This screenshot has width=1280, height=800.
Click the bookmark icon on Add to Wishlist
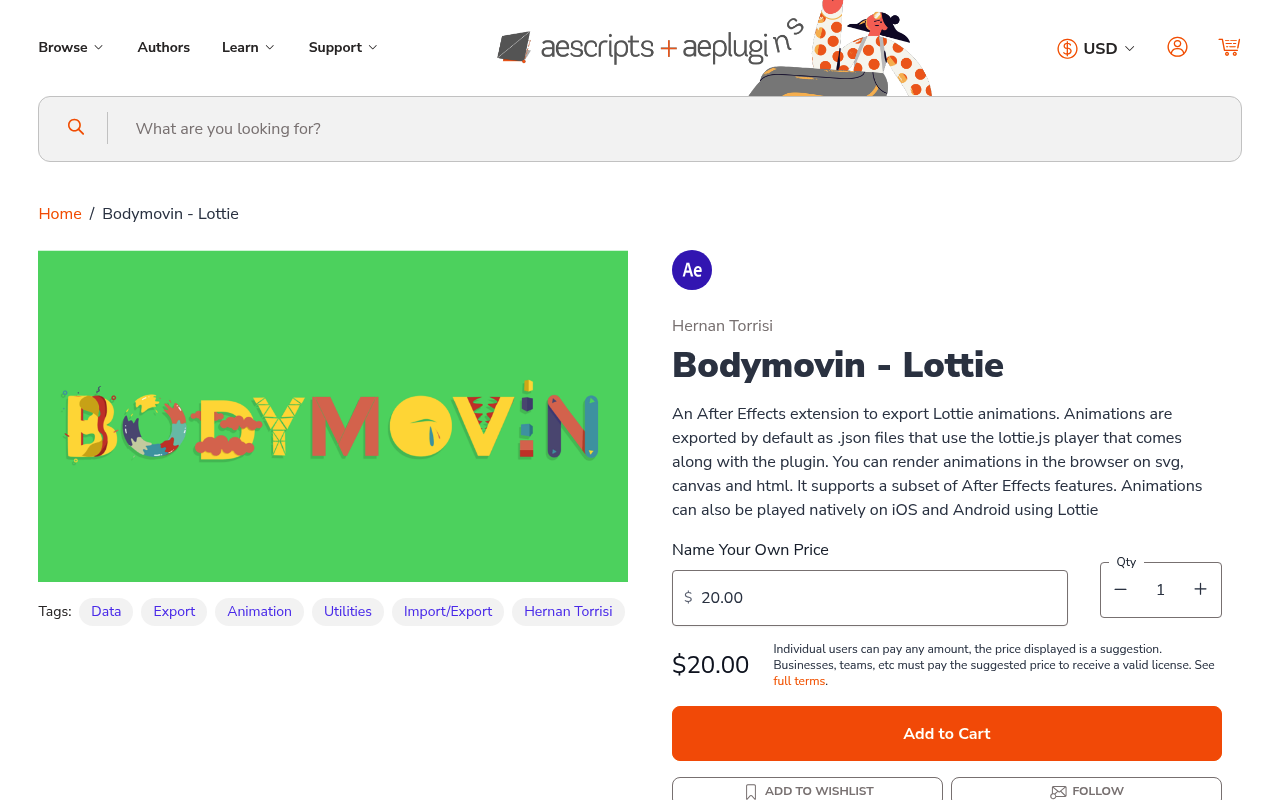point(749,790)
